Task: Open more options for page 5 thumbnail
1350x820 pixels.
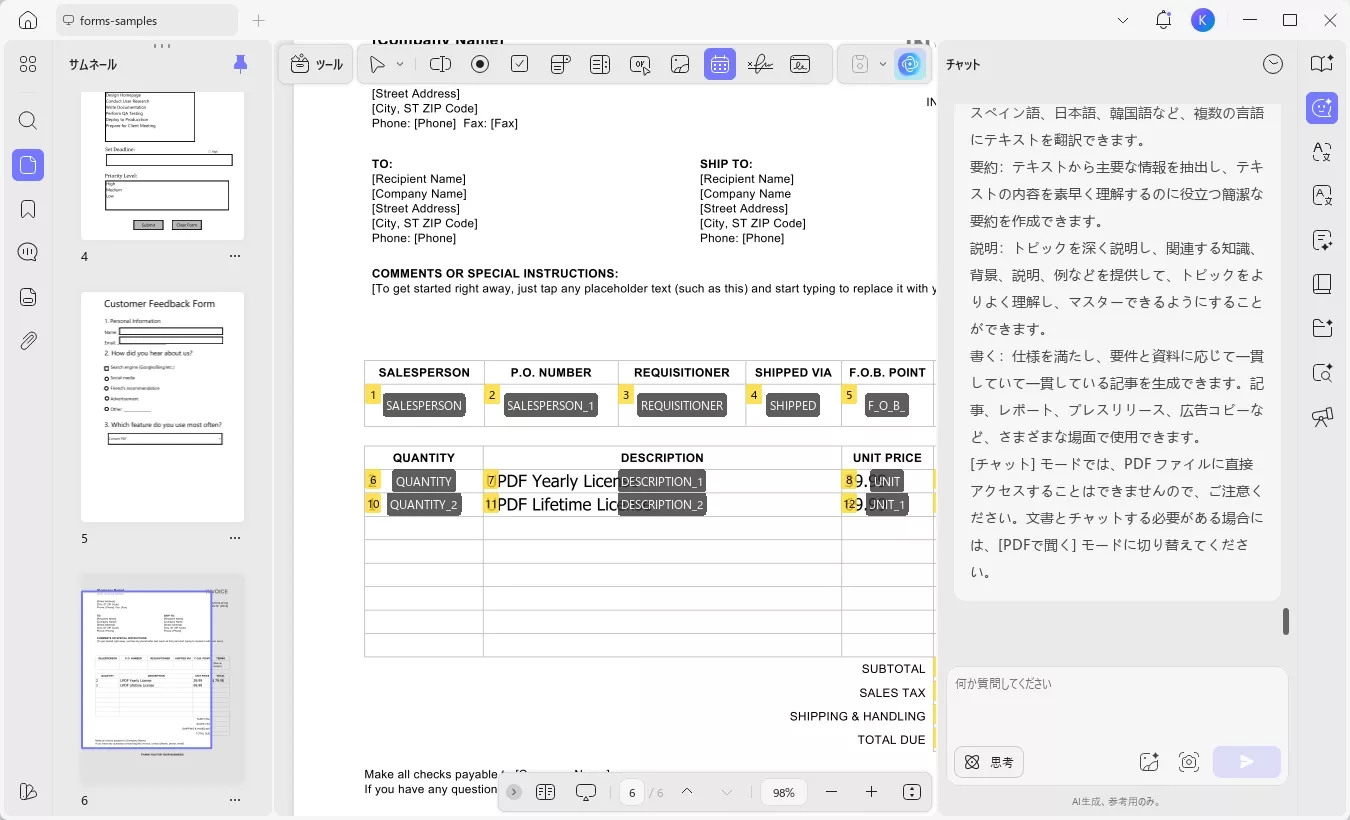Action: pos(235,538)
